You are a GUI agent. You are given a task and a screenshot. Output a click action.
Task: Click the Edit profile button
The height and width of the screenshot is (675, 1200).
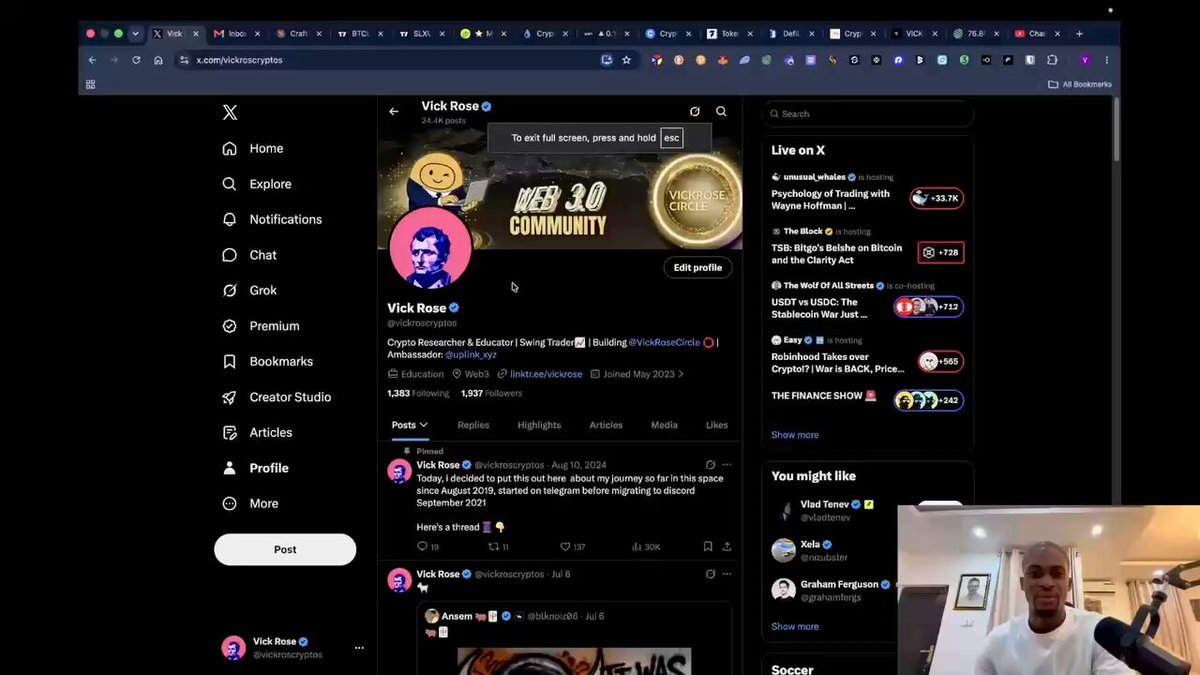[x=698, y=267]
